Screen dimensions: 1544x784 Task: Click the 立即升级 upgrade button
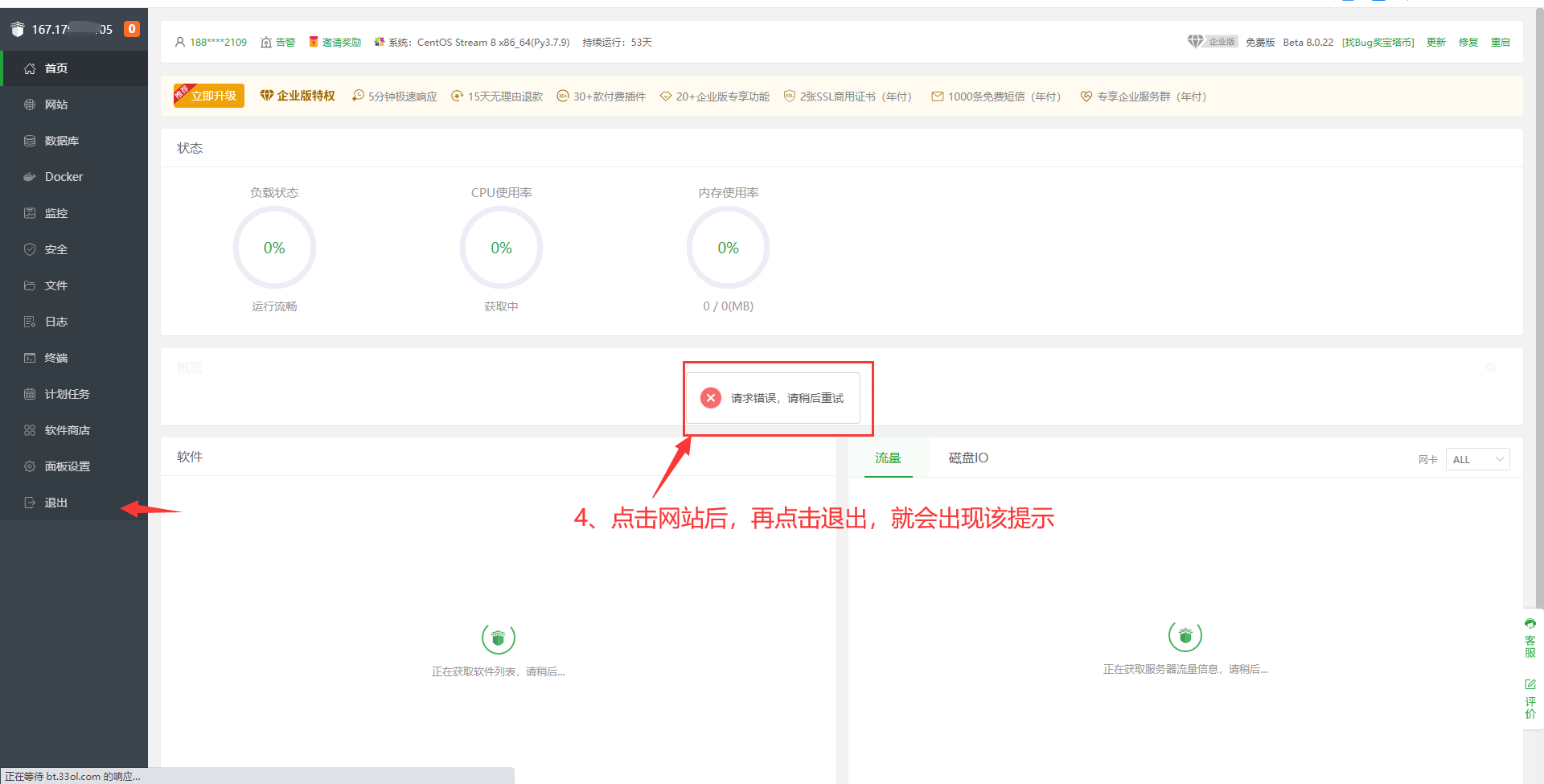point(209,96)
